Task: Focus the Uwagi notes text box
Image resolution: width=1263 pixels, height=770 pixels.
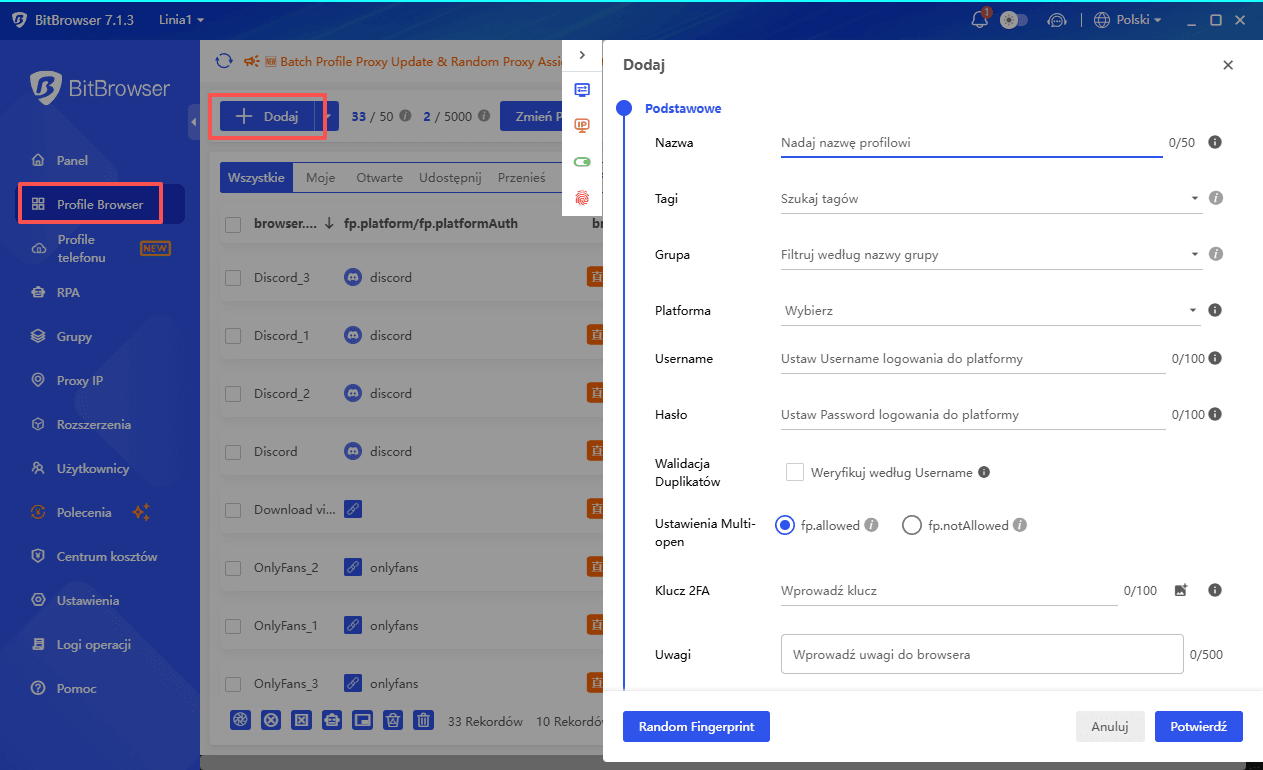Action: 982,654
